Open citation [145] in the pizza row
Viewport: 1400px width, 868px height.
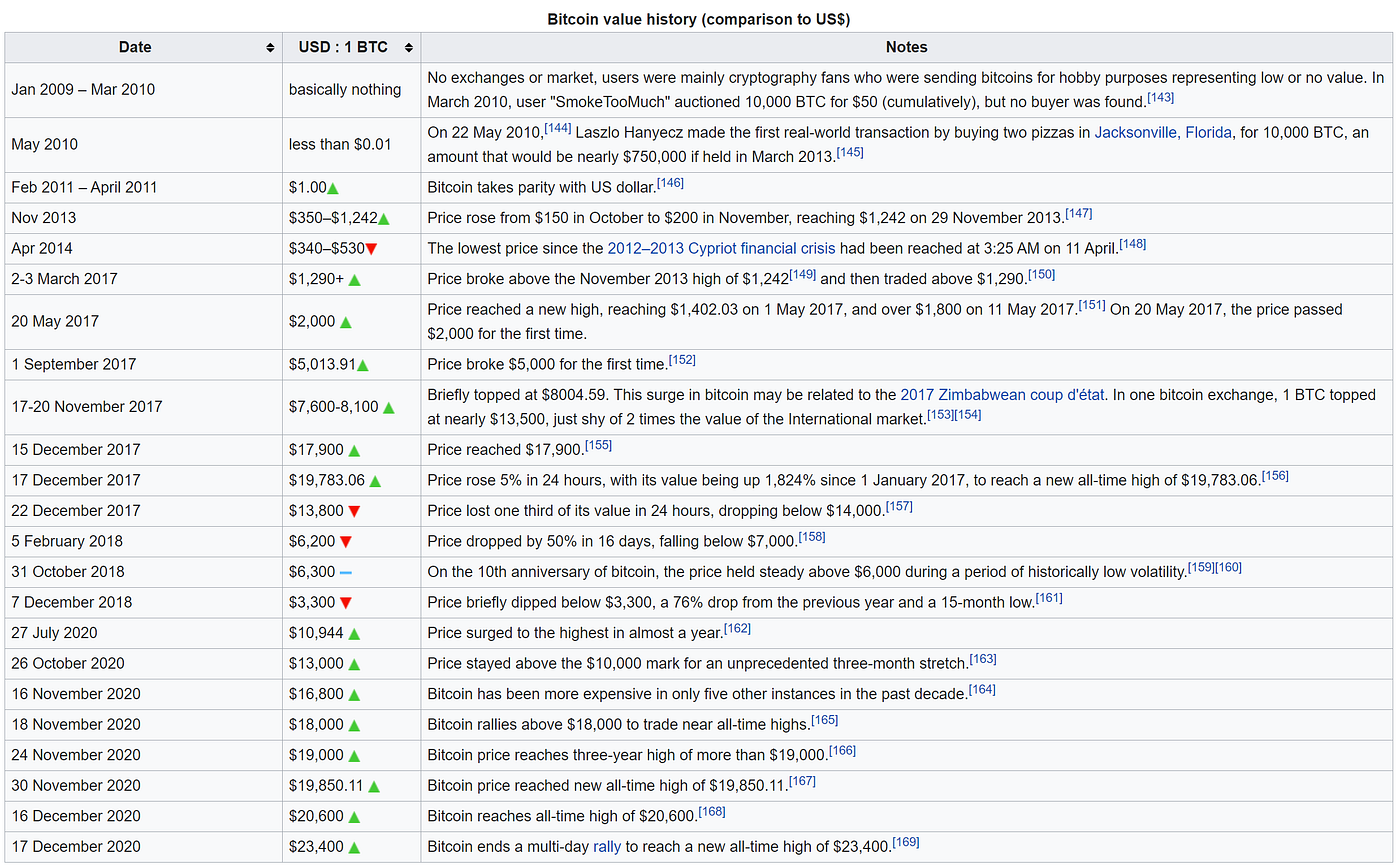click(849, 152)
